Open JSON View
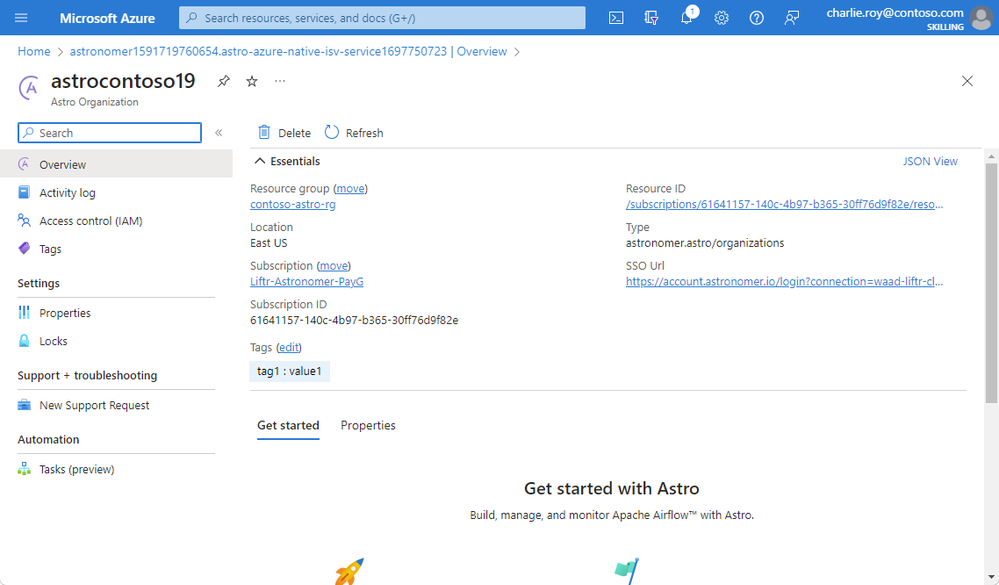Image resolution: width=999 pixels, height=585 pixels. pyautogui.click(x=930, y=161)
